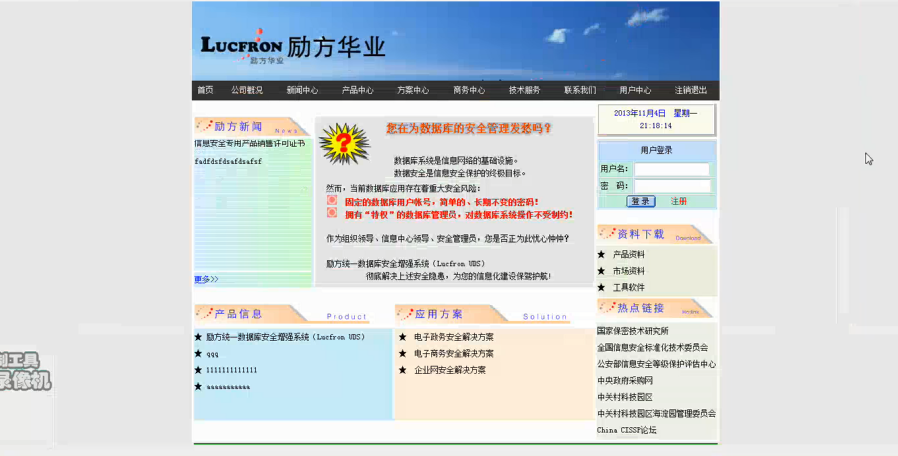Open news item fadfdsfdsafdsafsf
This screenshot has height=456, width=898.
coord(228,162)
